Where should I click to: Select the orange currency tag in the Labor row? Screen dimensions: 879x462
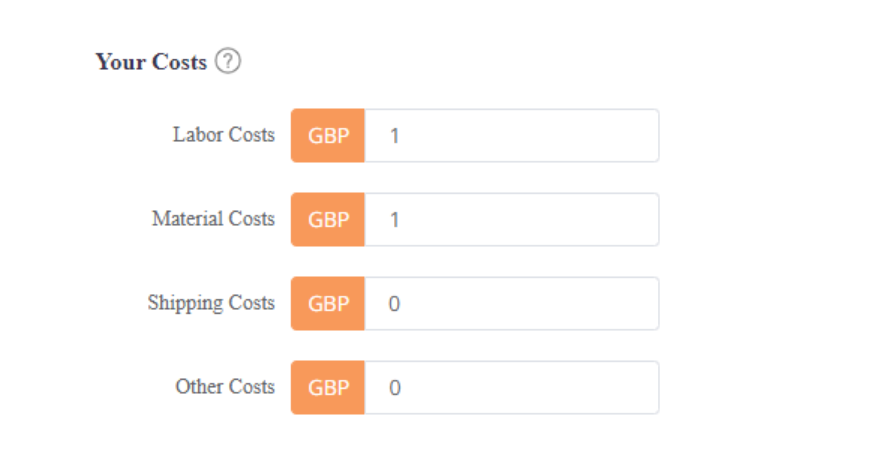tap(328, 135)
